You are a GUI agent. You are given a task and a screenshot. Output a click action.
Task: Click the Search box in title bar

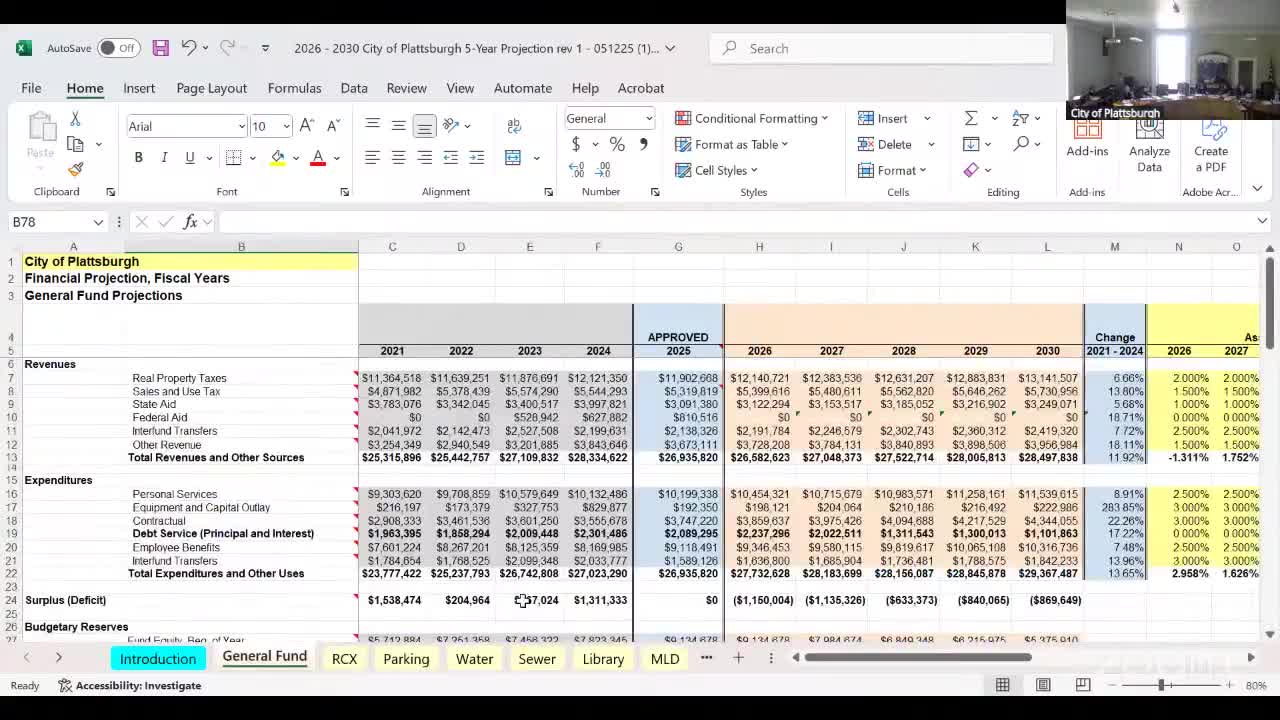coord(881,48)
